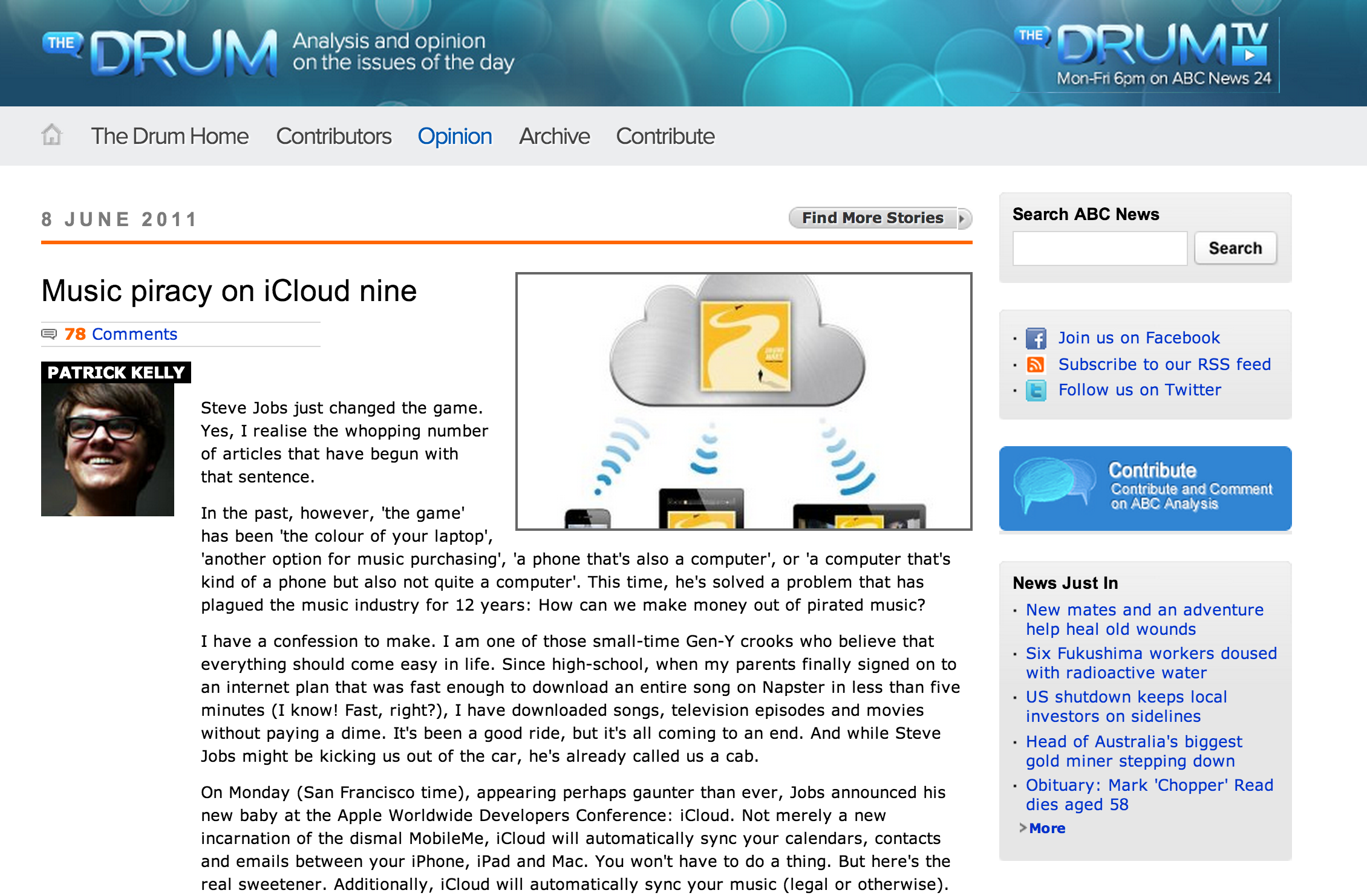Screen dimensions: 1367x896
Task: Click Follow us on Twitter link
Action: pyautogui.click(x=1140, y=389)
